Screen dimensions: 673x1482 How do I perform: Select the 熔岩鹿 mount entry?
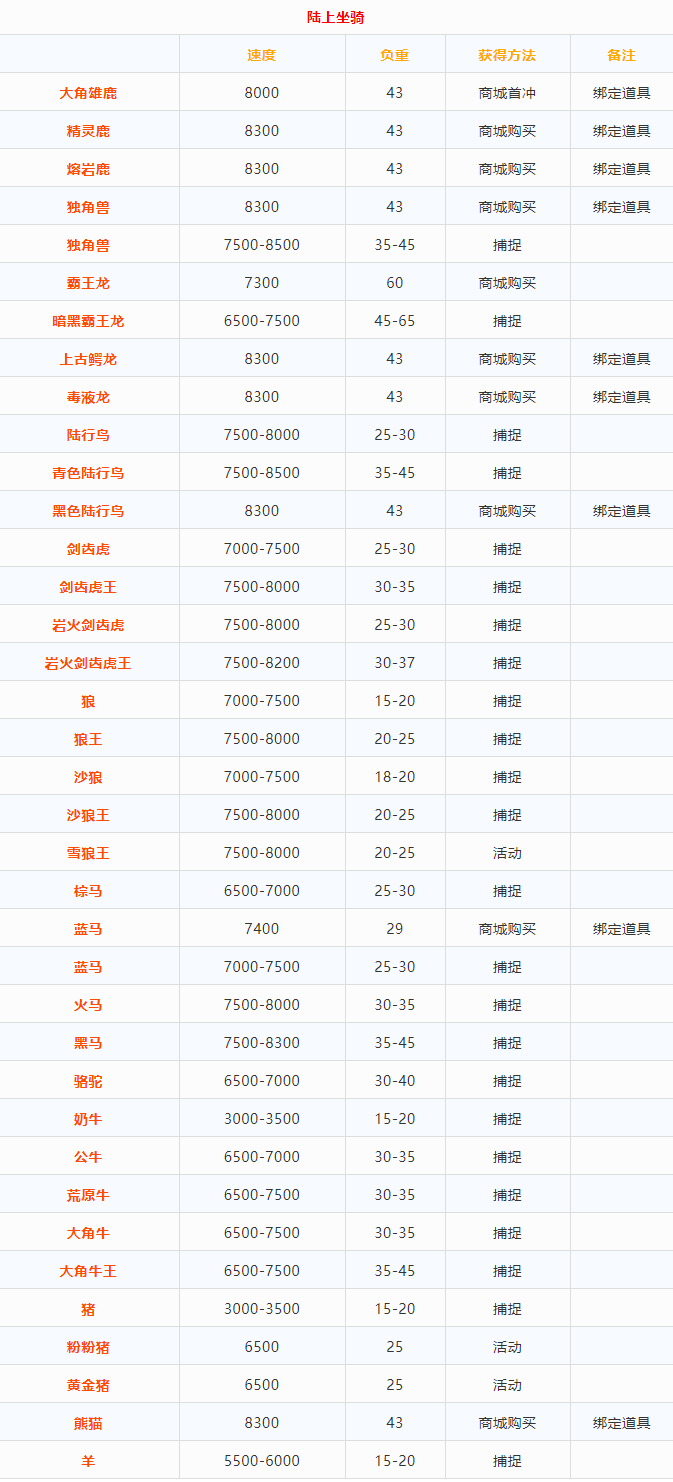point(88,169)
